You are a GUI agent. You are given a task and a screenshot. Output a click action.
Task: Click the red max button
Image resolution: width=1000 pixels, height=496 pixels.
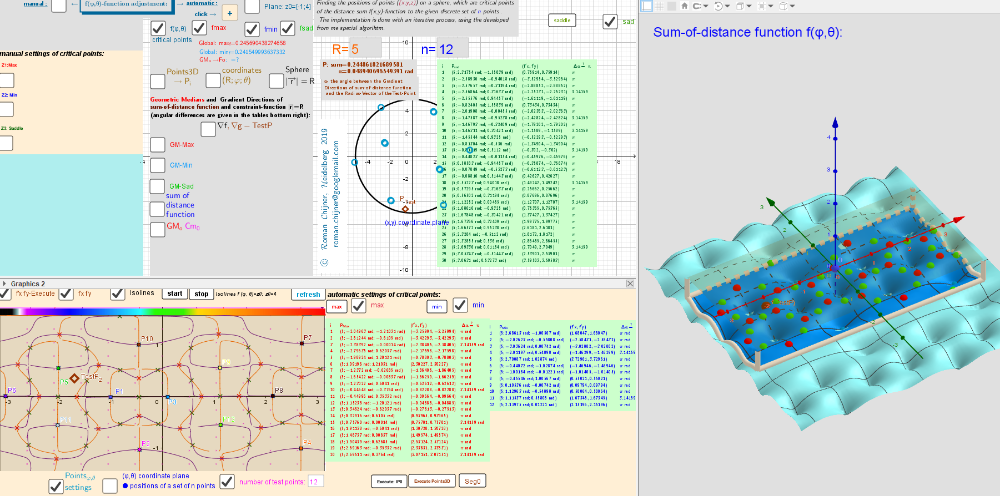[337, 307]
